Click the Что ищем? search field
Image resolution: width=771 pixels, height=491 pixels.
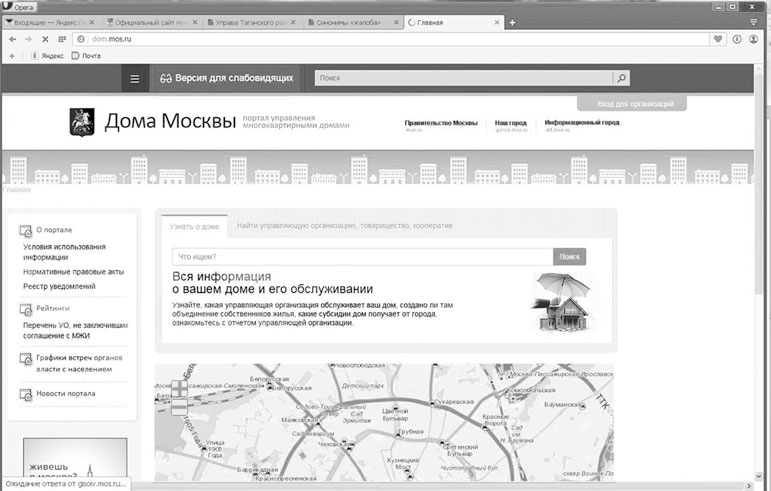pyautogui.click(x=362, y=257)
